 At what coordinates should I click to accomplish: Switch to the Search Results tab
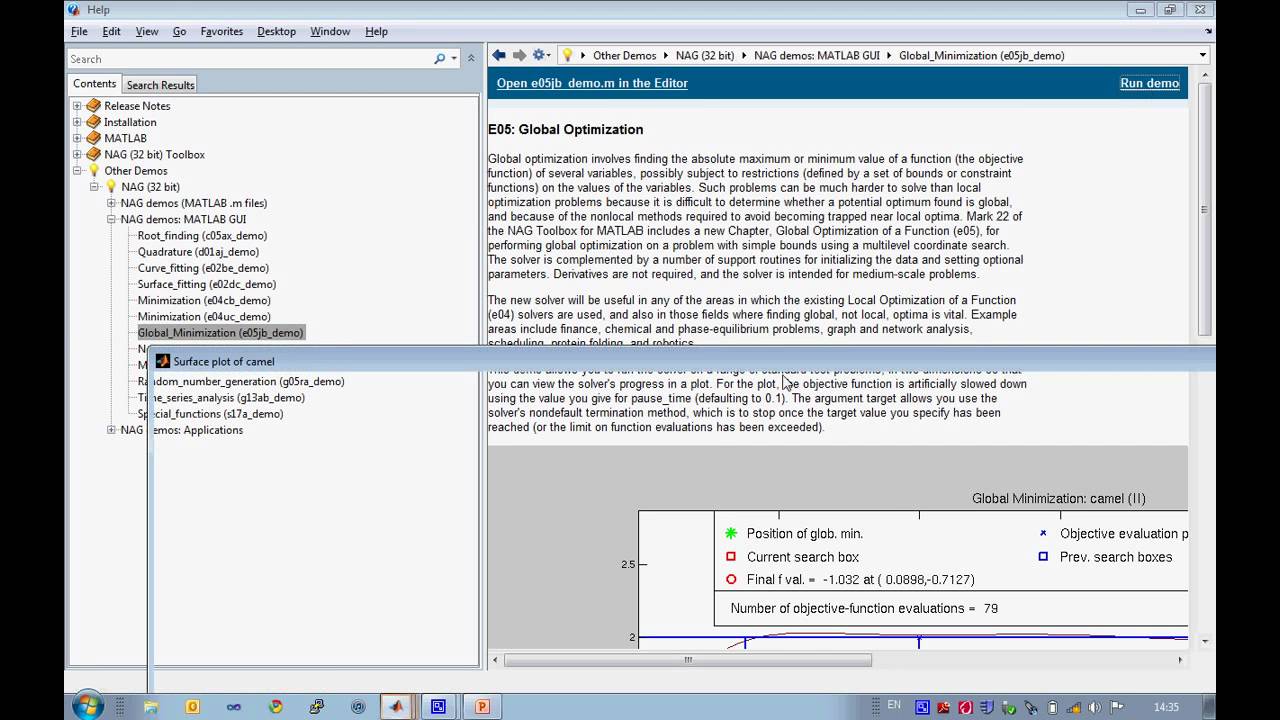(x=160, y=85)
